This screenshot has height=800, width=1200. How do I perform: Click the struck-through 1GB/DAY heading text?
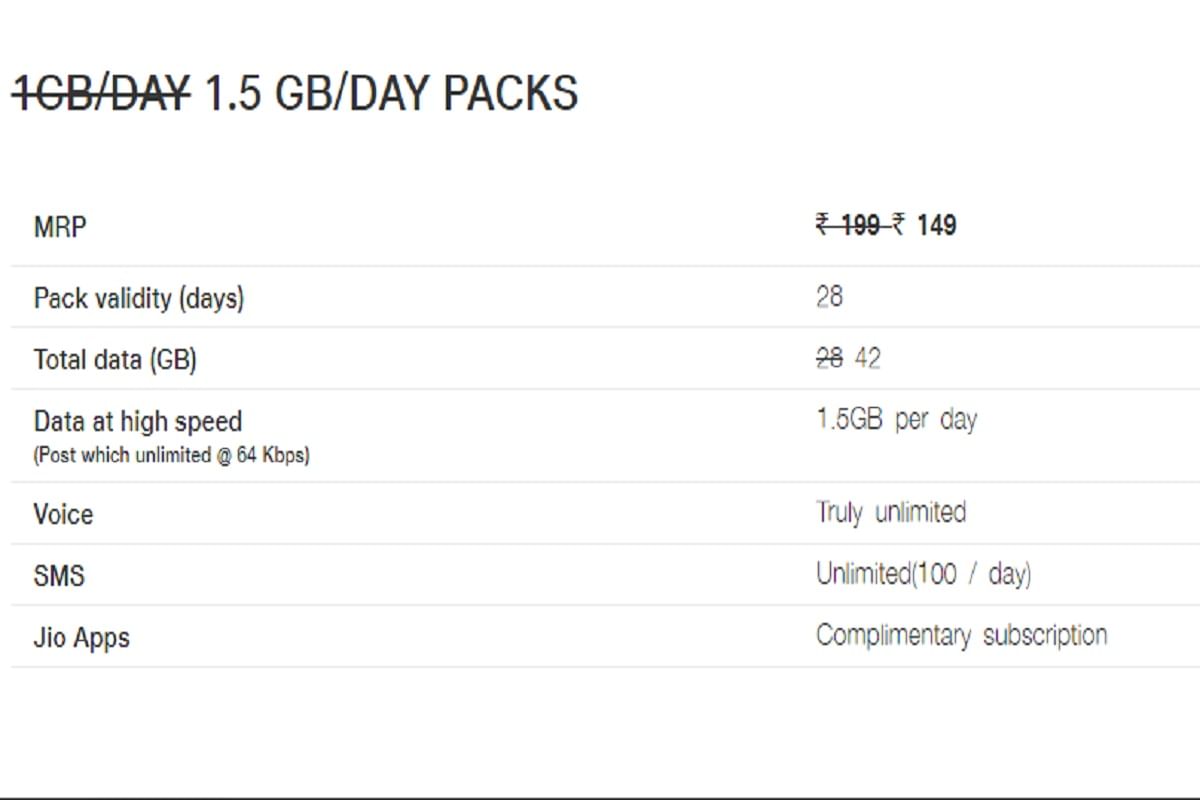(100, 94)
